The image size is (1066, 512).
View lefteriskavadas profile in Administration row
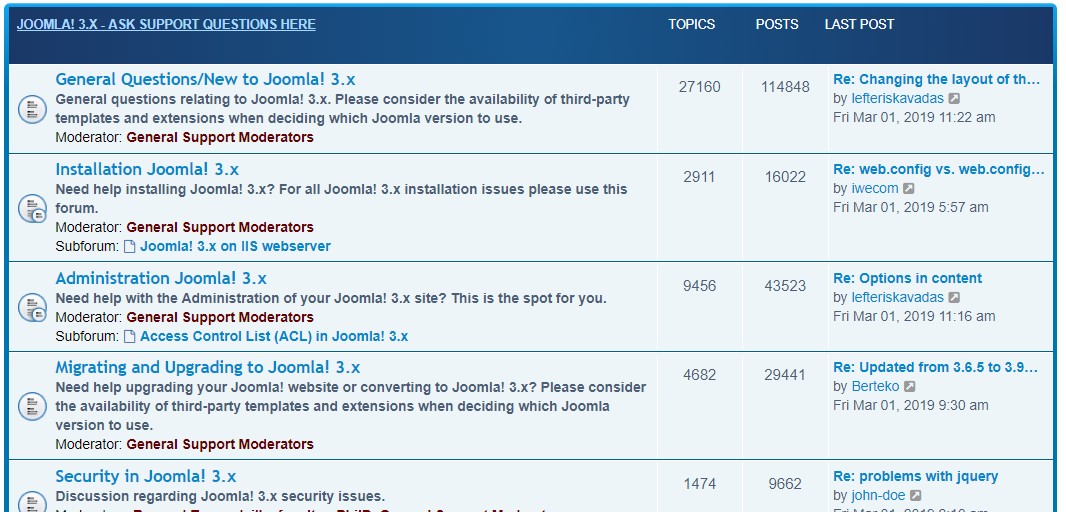coord(897,298)
